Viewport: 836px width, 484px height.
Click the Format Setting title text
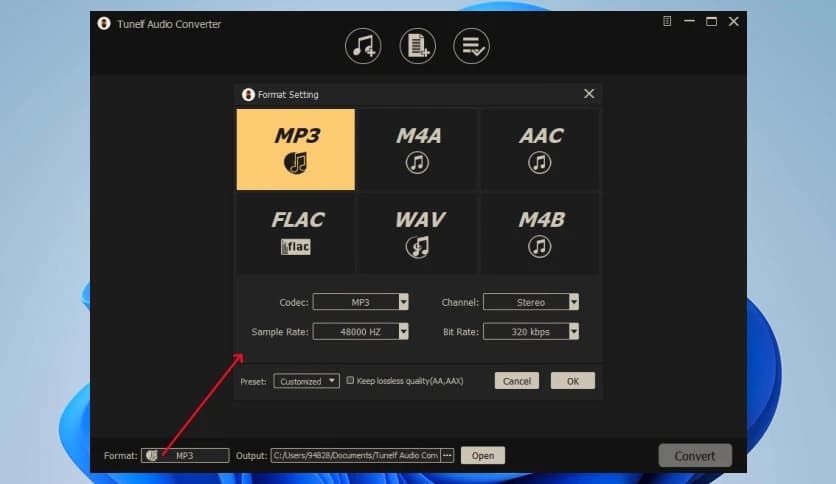[288, 94]
